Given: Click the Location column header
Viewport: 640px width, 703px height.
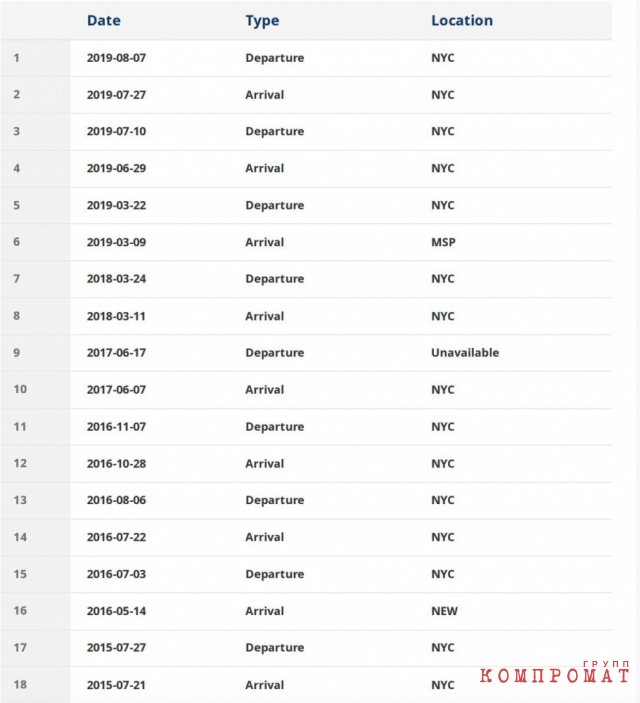Looking at the screenshot, I should tap(461, 20).
